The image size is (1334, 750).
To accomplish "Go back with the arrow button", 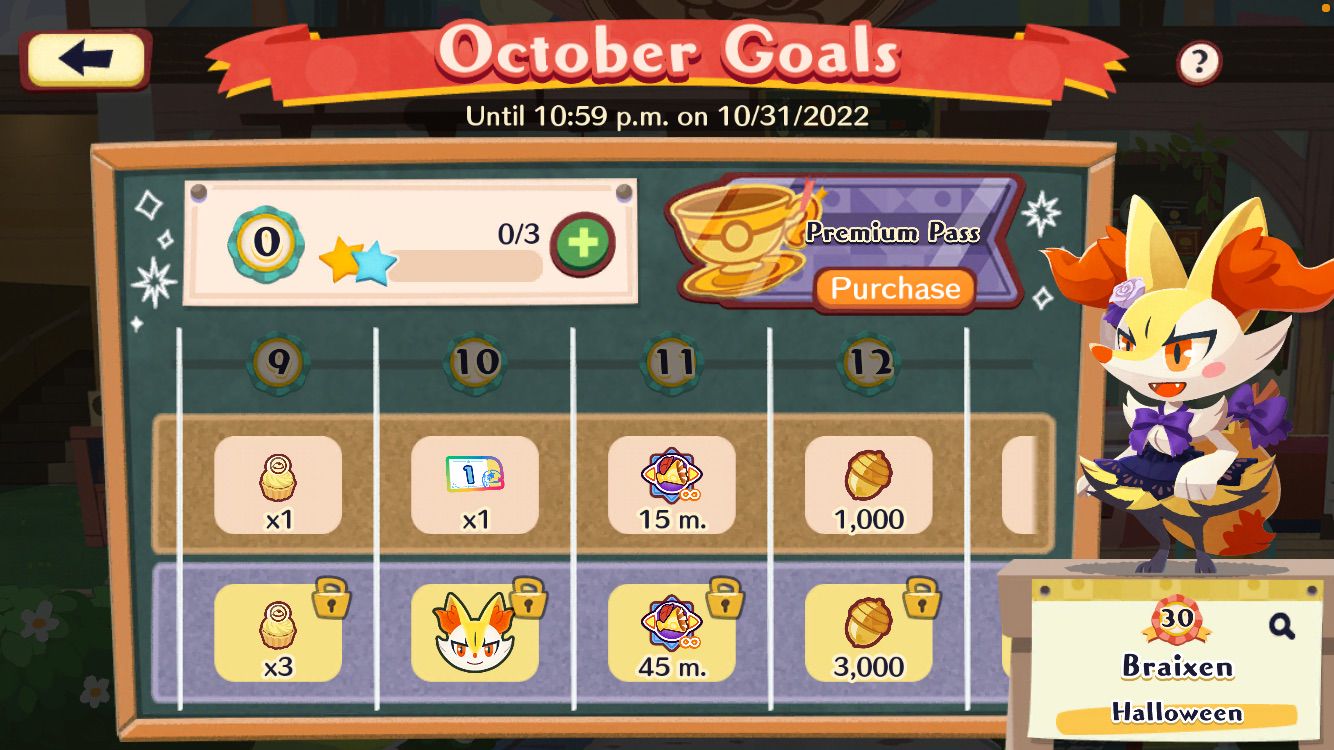I will (x=87, y=59).
